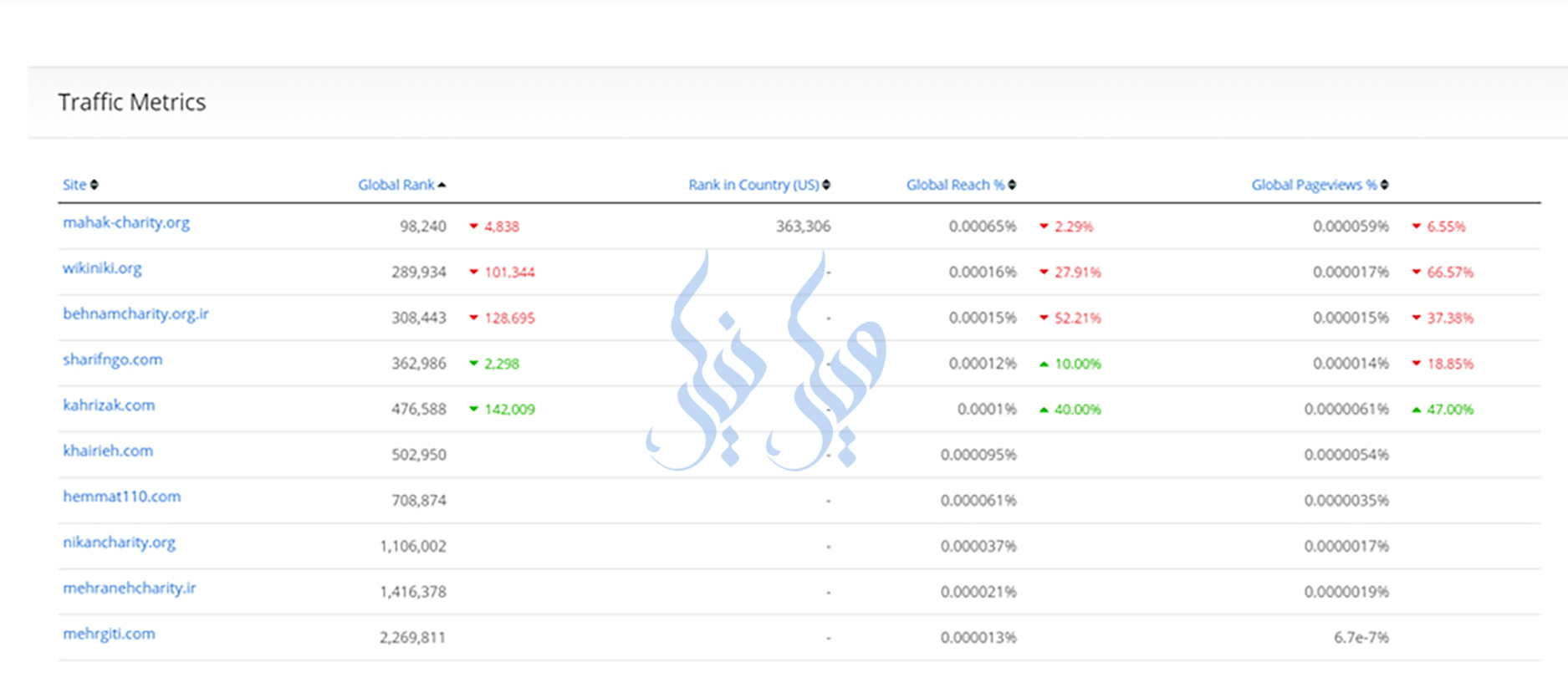Sort by Rank in Country (US) header
Viewport: 1568px width, 693px height.
tap(753, 185)
